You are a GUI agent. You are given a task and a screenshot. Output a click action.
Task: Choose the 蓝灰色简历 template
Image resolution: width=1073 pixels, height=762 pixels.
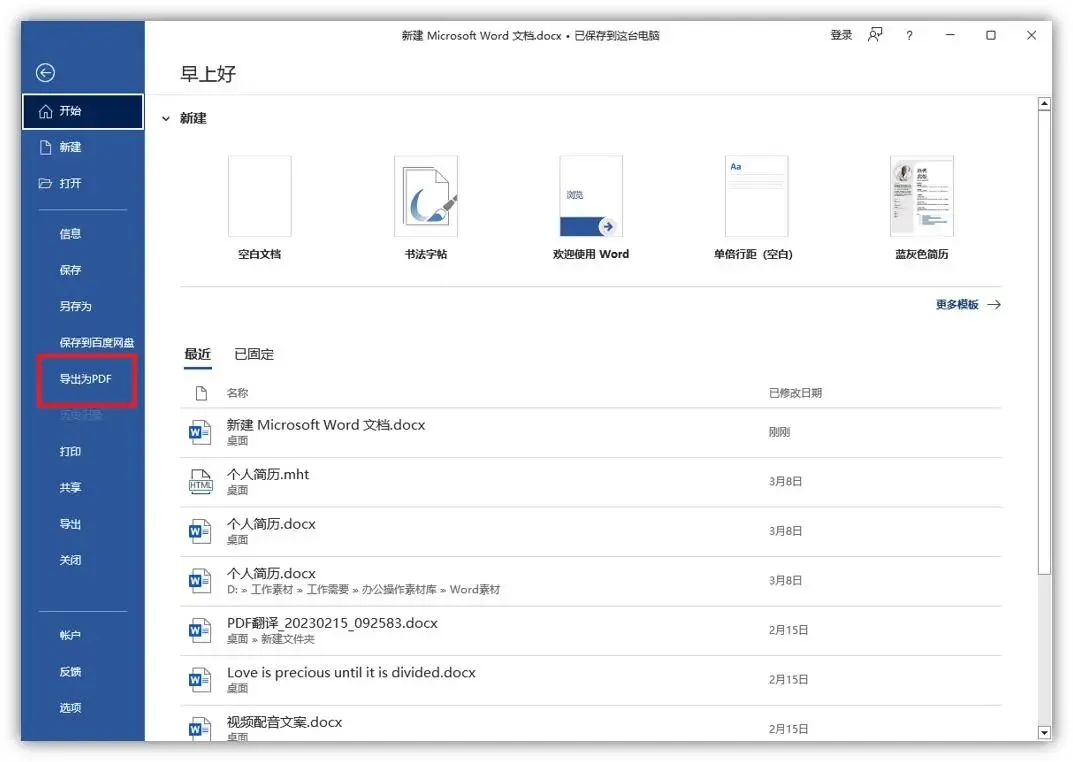[x=922, y=196]
